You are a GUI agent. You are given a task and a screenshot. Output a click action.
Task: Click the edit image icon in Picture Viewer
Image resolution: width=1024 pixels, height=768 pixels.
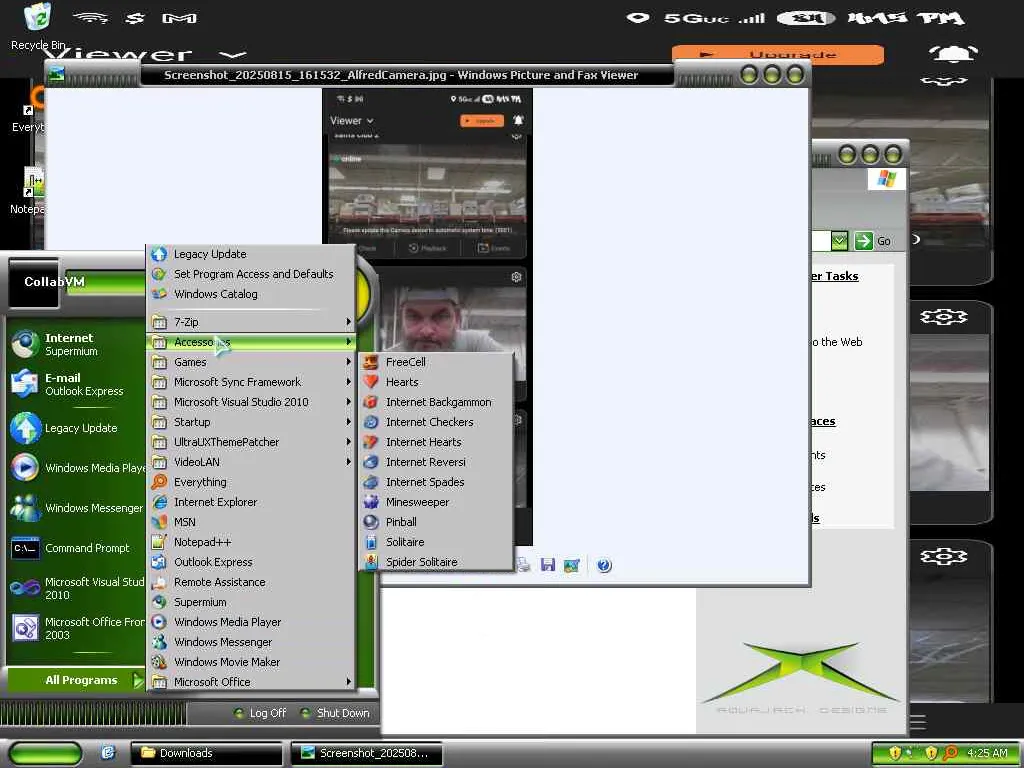(x=571, y=565)
